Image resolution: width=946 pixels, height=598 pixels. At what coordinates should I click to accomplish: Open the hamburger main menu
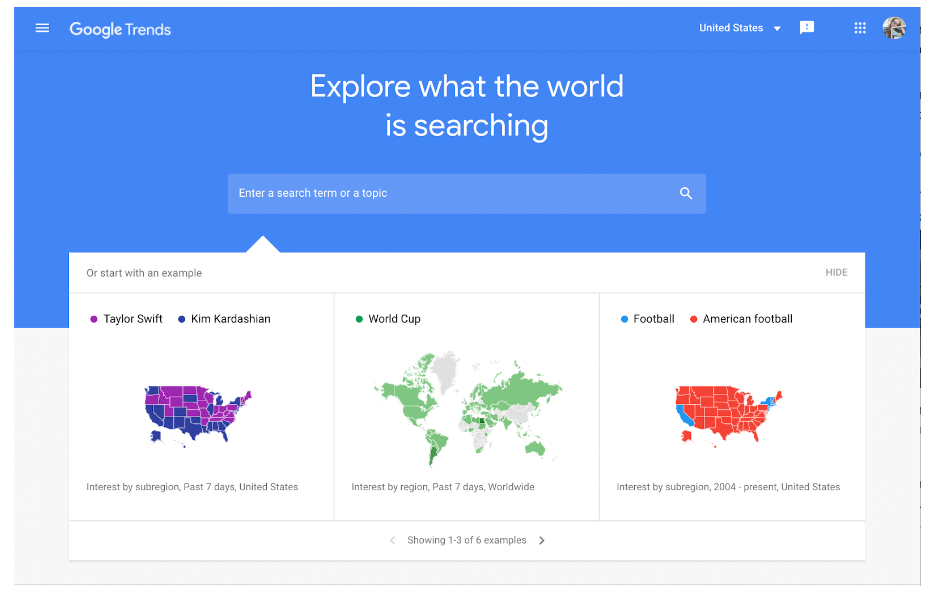click(42, 28)
